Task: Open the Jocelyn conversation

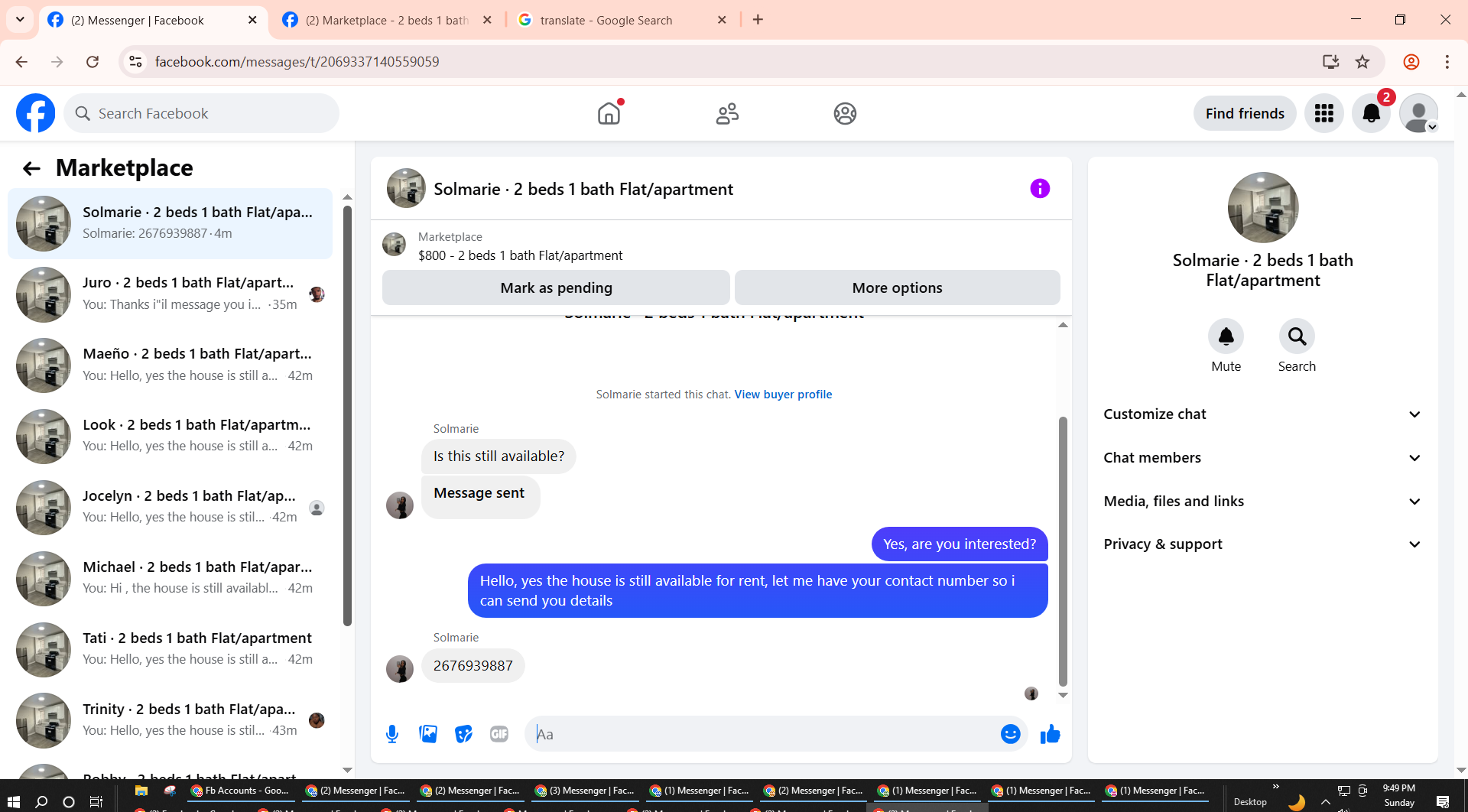Action: coord(170,508)
